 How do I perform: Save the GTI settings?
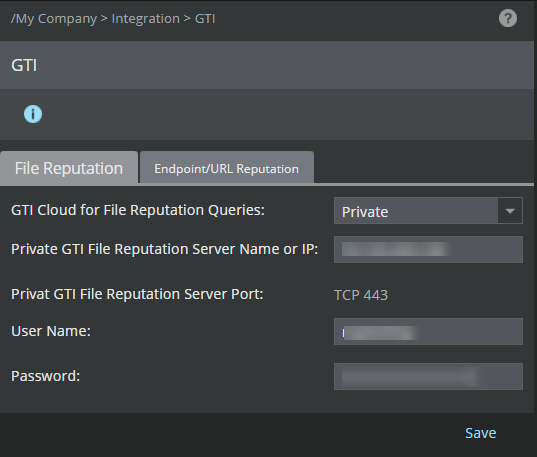point(480,433)
